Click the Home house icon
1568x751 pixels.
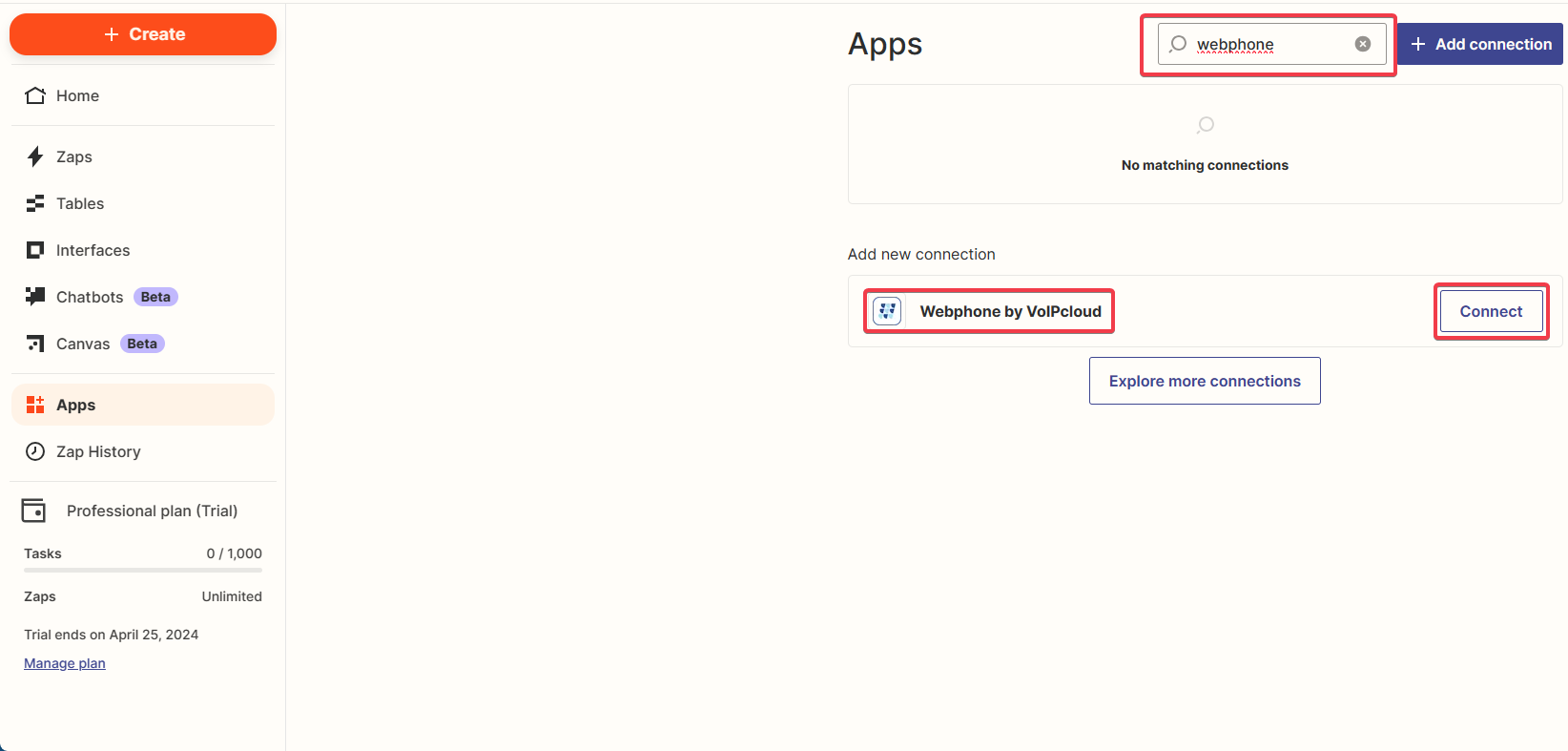35,95
